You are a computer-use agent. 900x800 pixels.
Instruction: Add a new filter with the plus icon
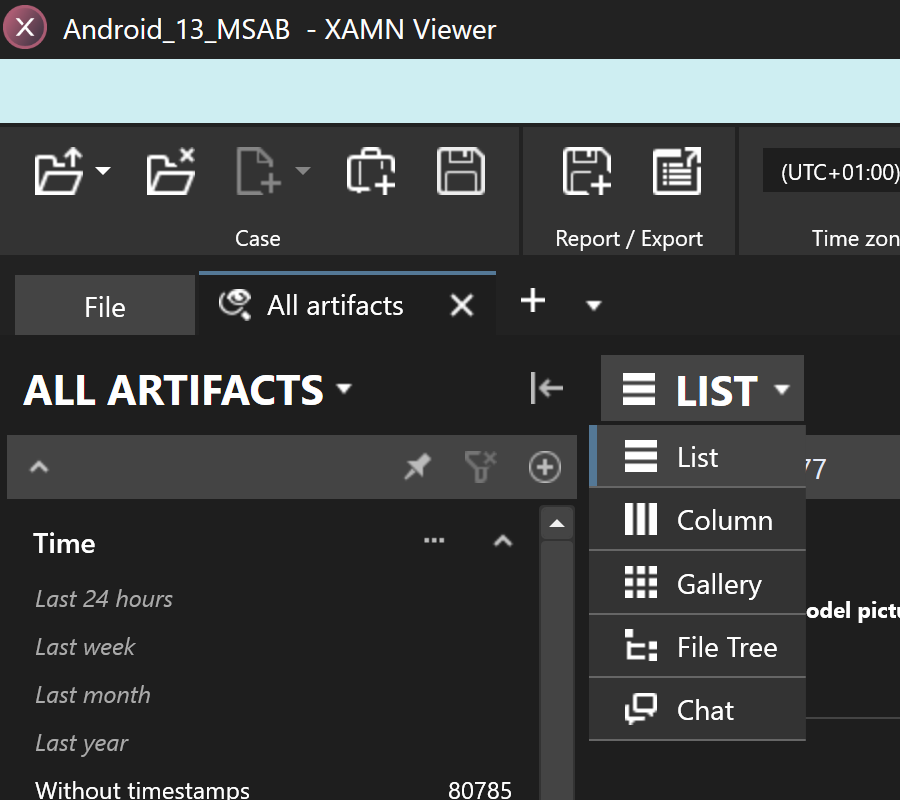click(544, 466)
